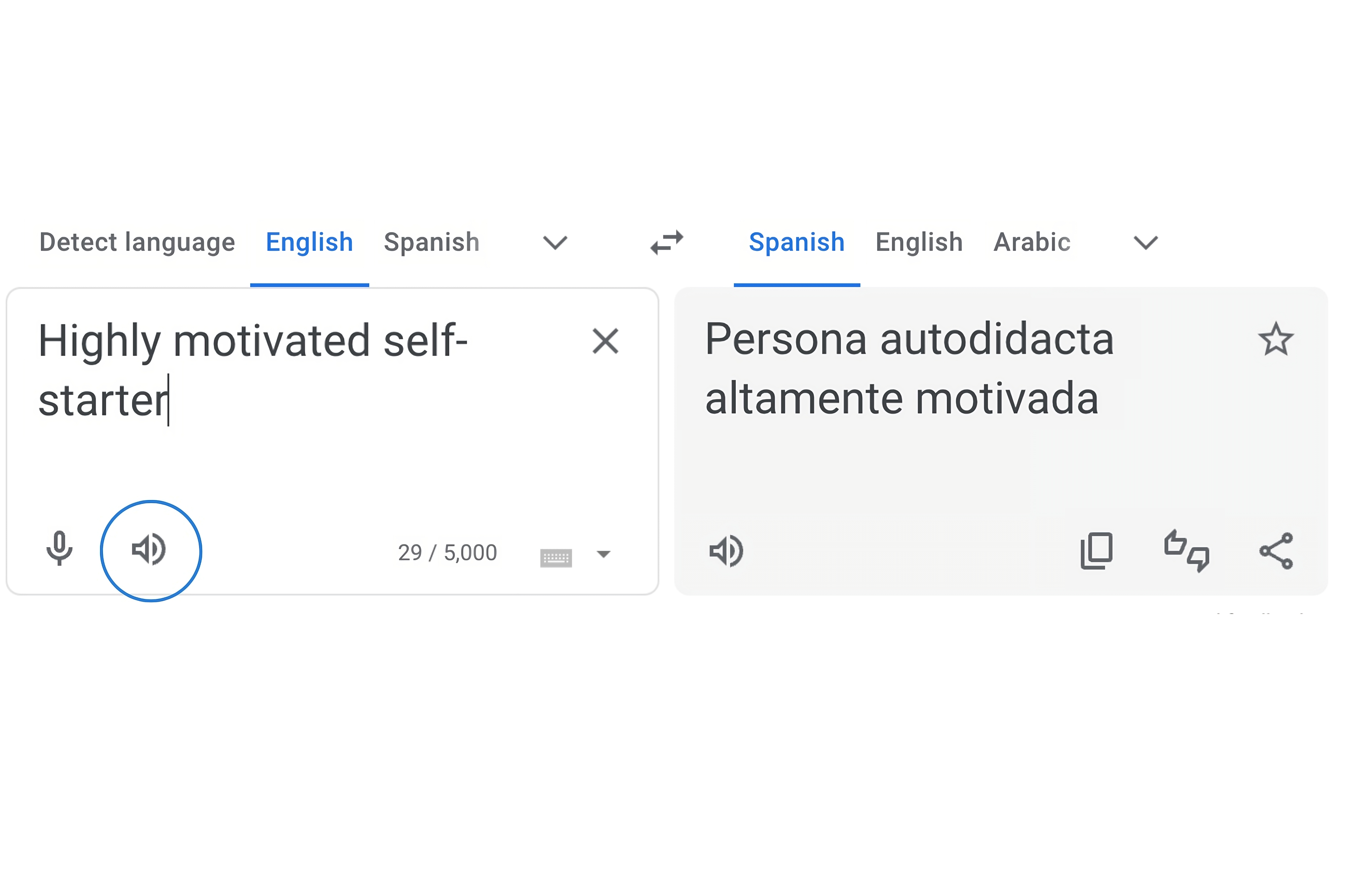Select Detect language as source
1345x896 pixels.
[137, 242]
